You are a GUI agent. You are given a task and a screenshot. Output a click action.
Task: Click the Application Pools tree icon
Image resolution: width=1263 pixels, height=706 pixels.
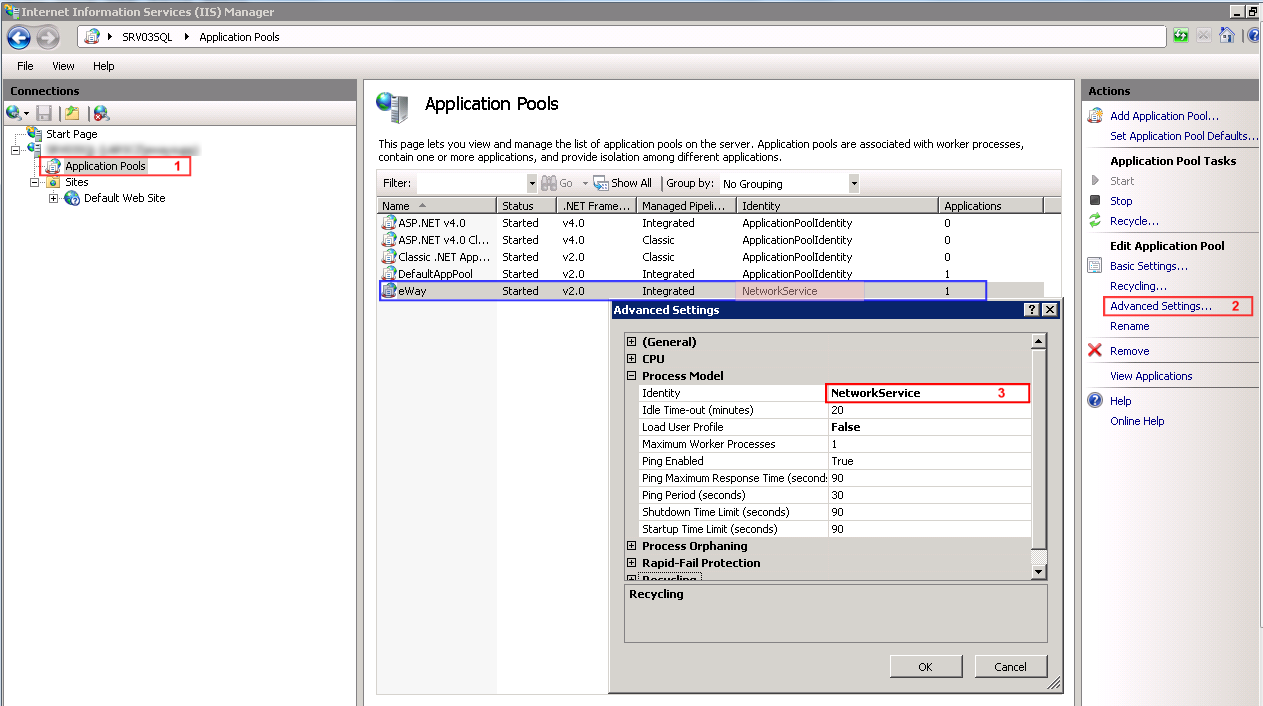click(54, 166)
